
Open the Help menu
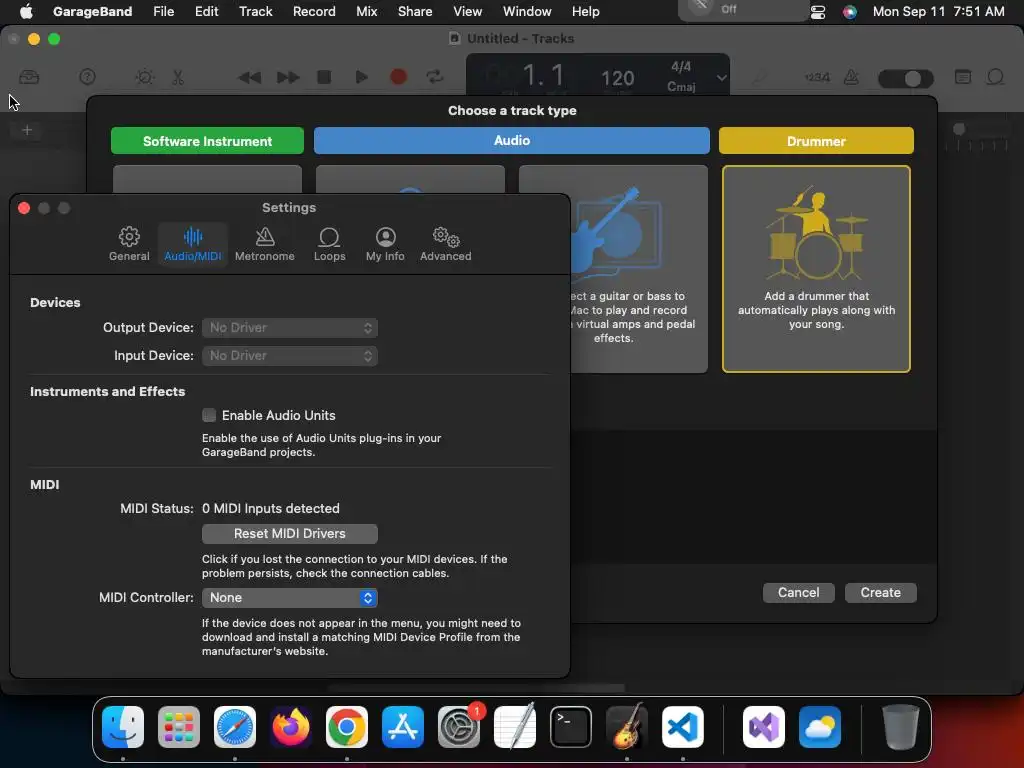pos(585,11)
